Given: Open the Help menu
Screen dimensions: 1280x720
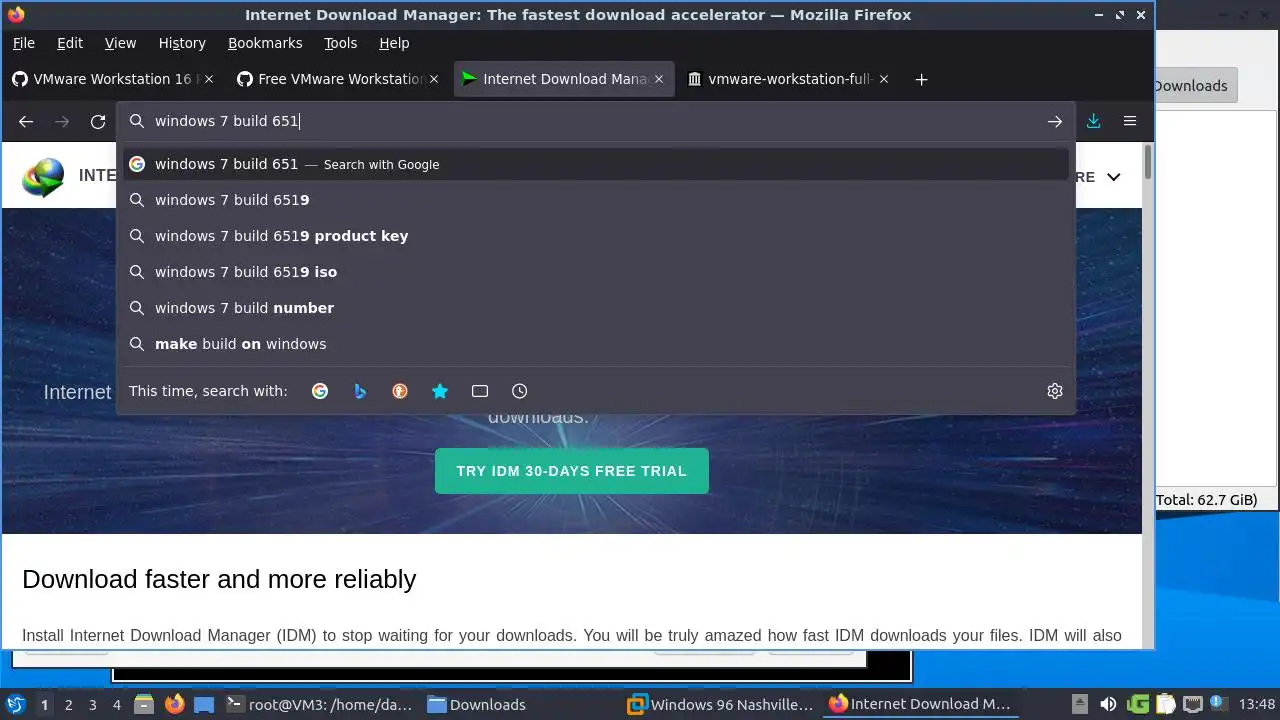Looking at the screenshot, I should point(394,43).
